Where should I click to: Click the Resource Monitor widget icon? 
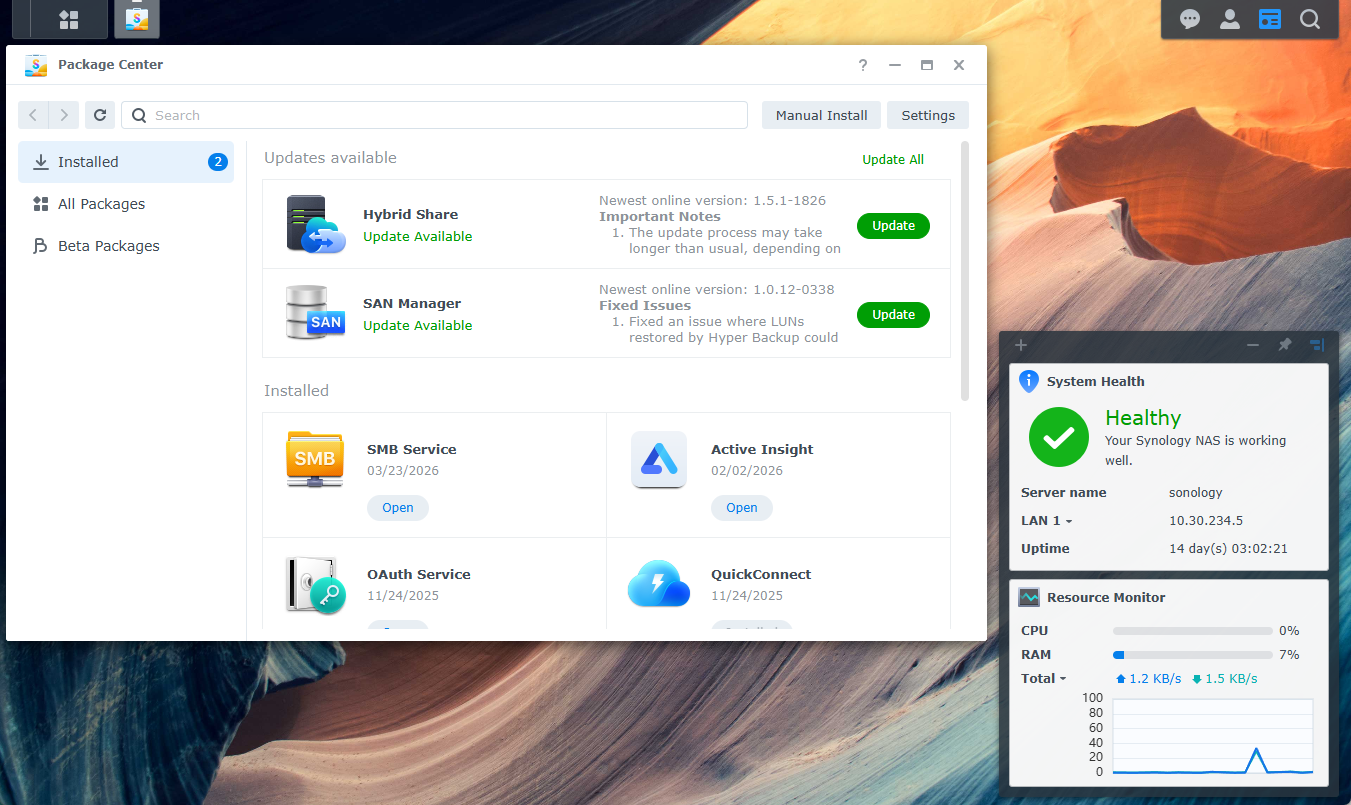1029,597
